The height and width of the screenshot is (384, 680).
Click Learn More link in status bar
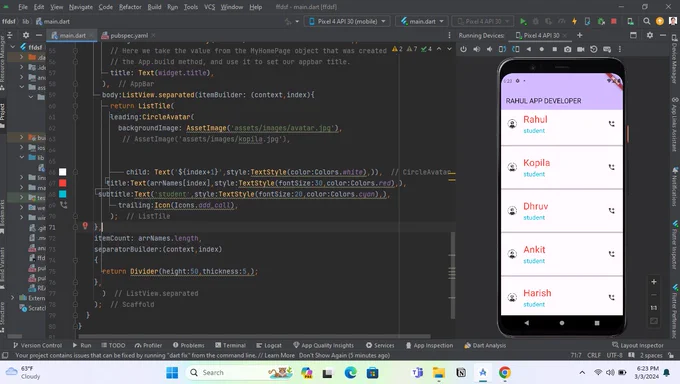point(280,355)
